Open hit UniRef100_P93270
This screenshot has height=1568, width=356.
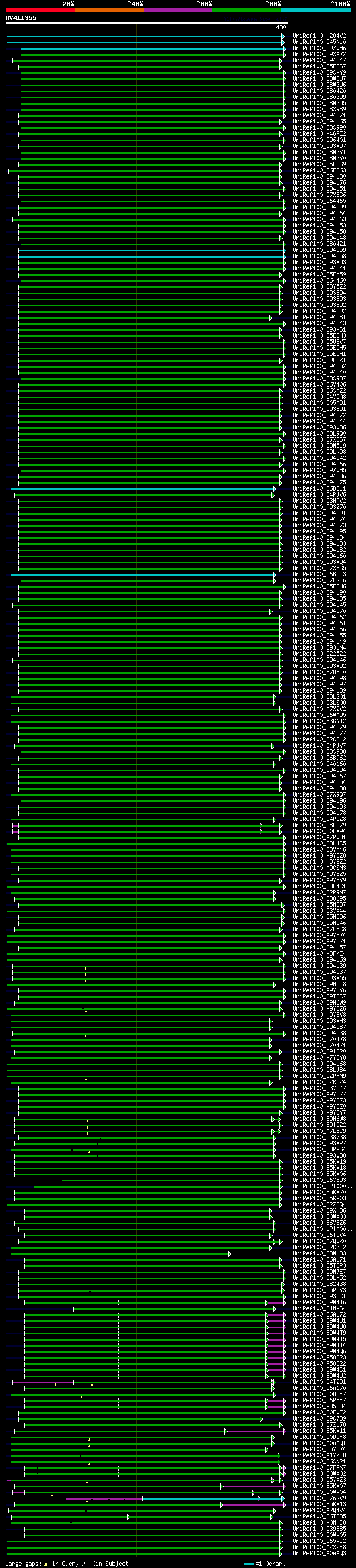tap(319, 507)
